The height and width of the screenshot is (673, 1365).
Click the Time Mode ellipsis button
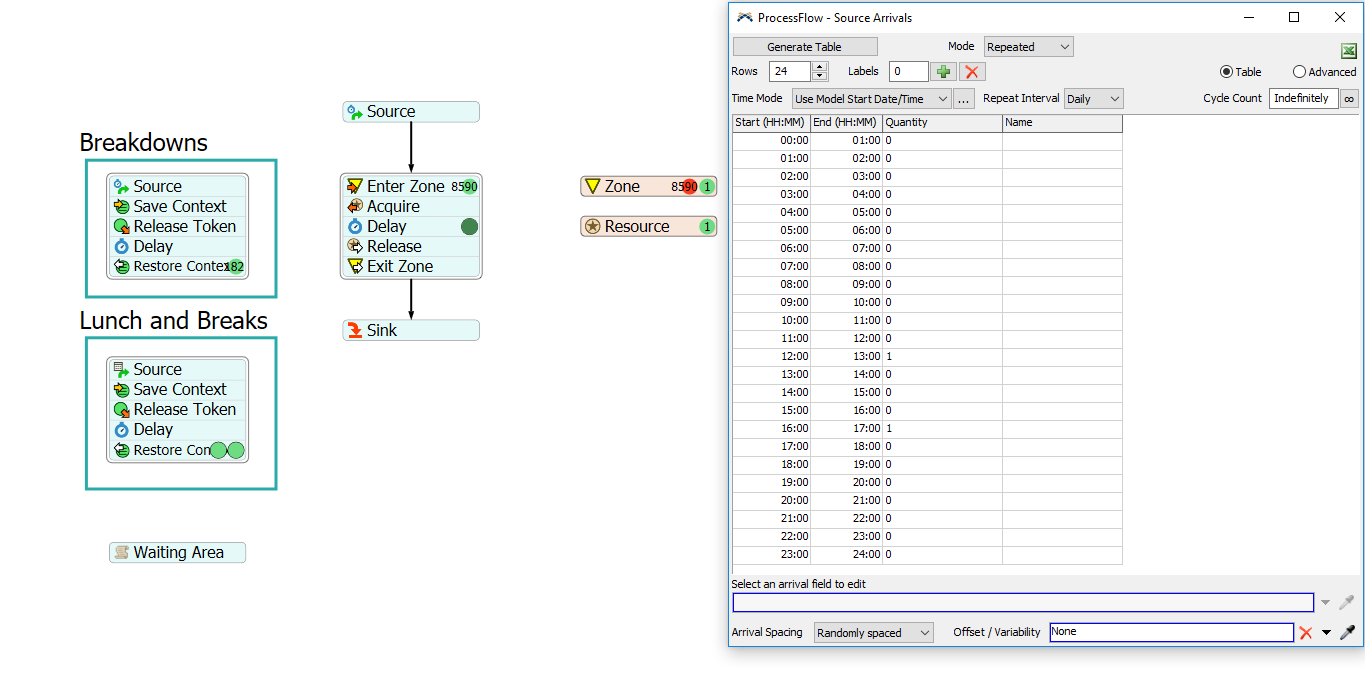pos(963,99)
